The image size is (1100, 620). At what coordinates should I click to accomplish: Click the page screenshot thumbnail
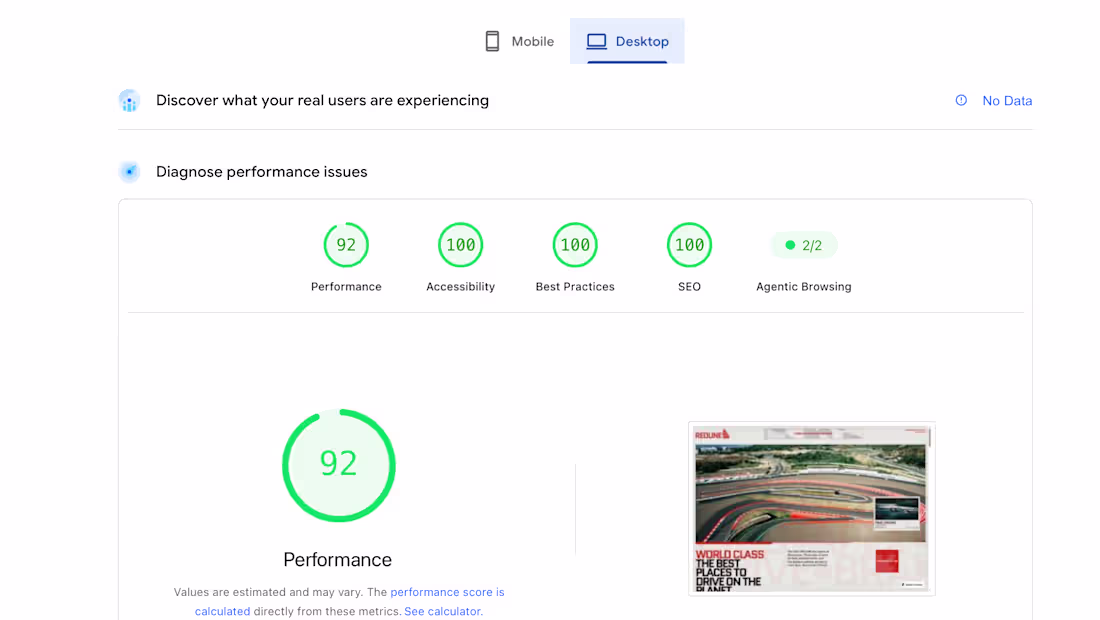click(x=812, y=508)
